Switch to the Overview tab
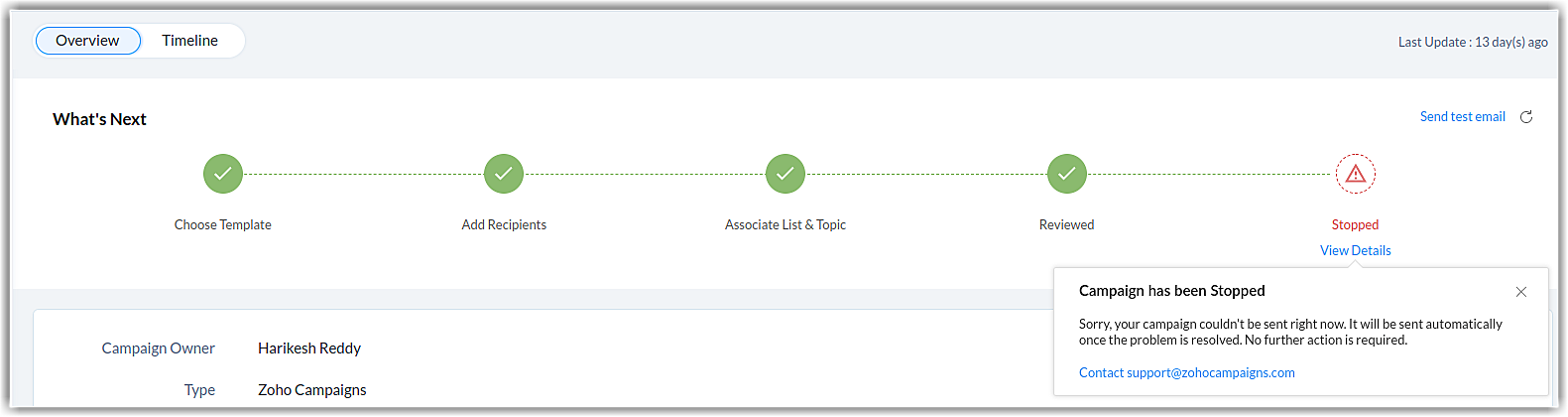Screen dimensions: 1568x417 coord(87,41)
